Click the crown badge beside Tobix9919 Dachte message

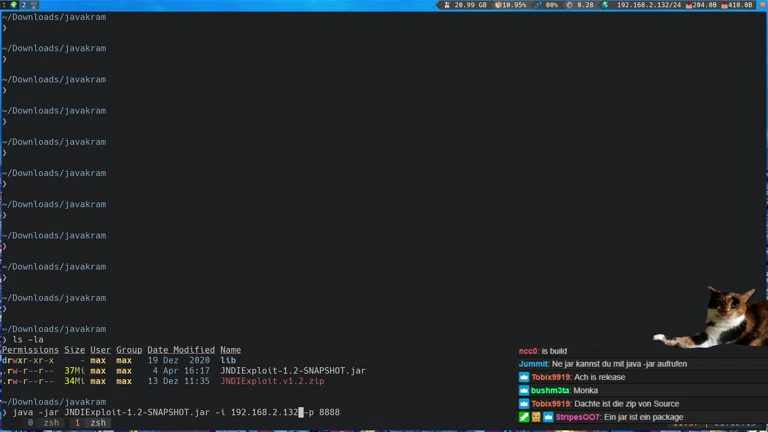tap(524, 404)
